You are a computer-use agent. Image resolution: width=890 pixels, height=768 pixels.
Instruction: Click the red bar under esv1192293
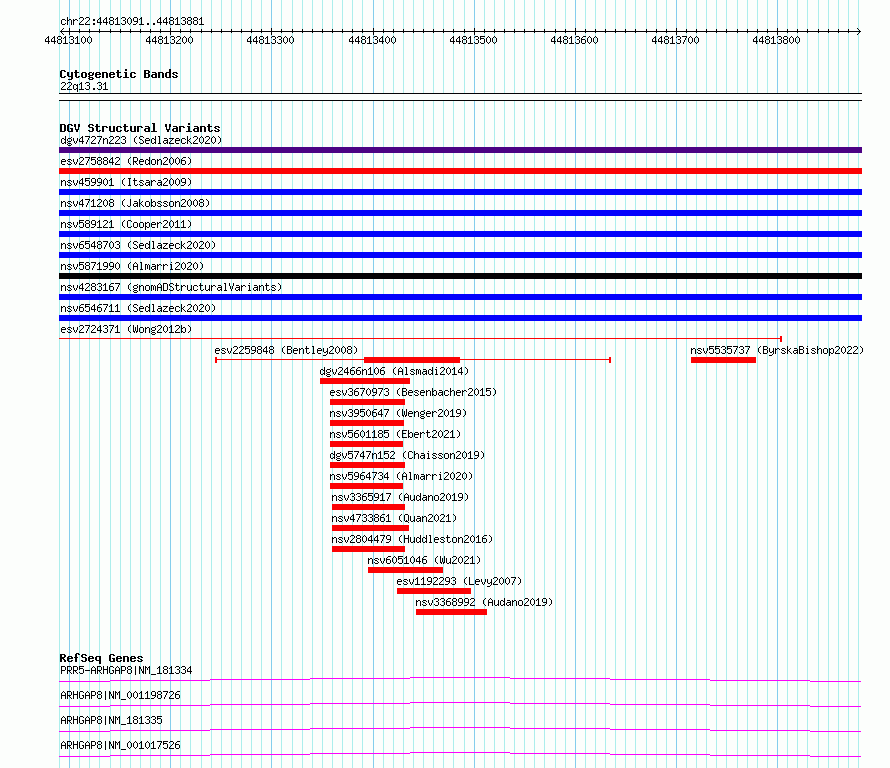coord(434,591)
